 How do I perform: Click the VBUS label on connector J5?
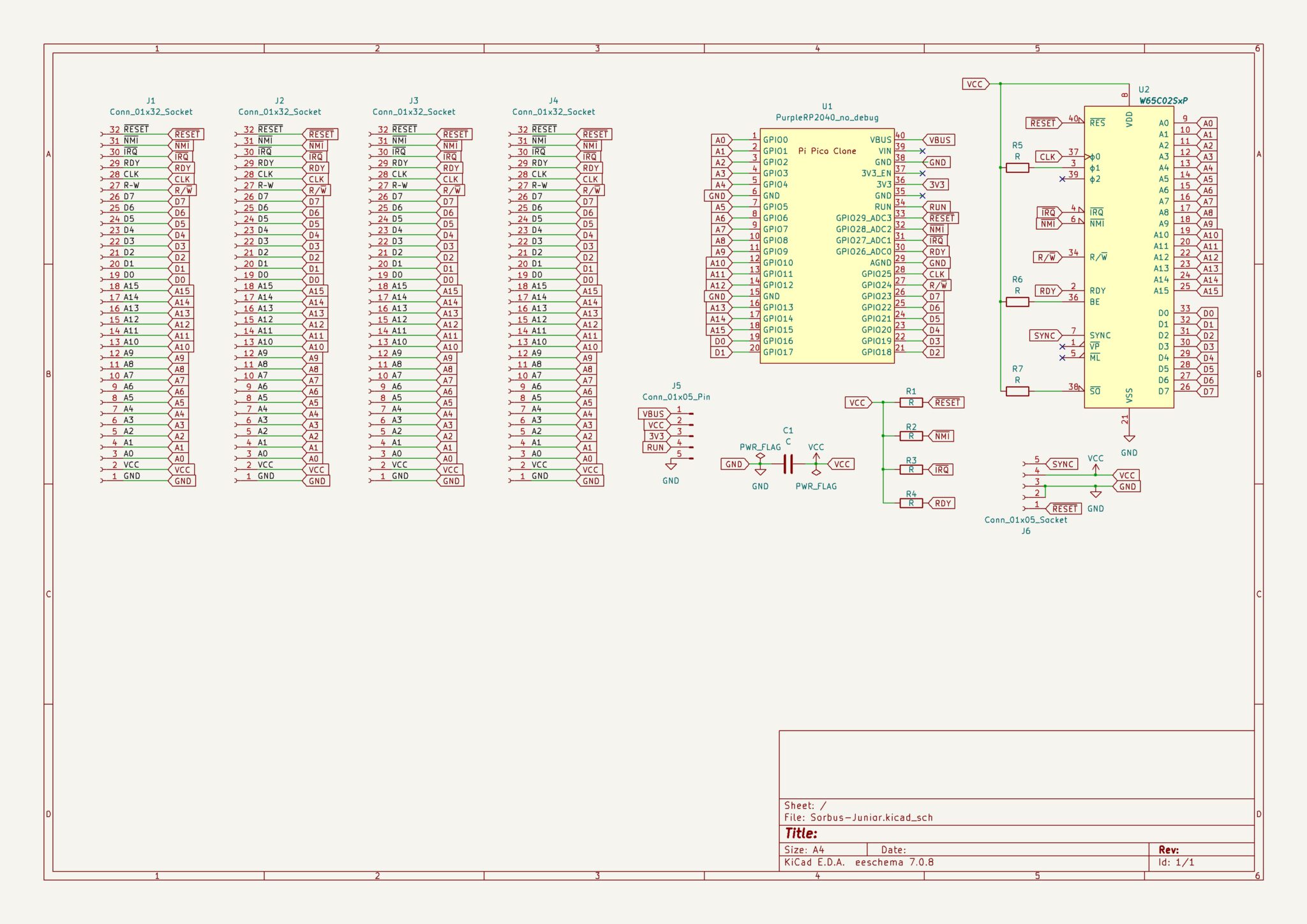(x=653, y=414)
